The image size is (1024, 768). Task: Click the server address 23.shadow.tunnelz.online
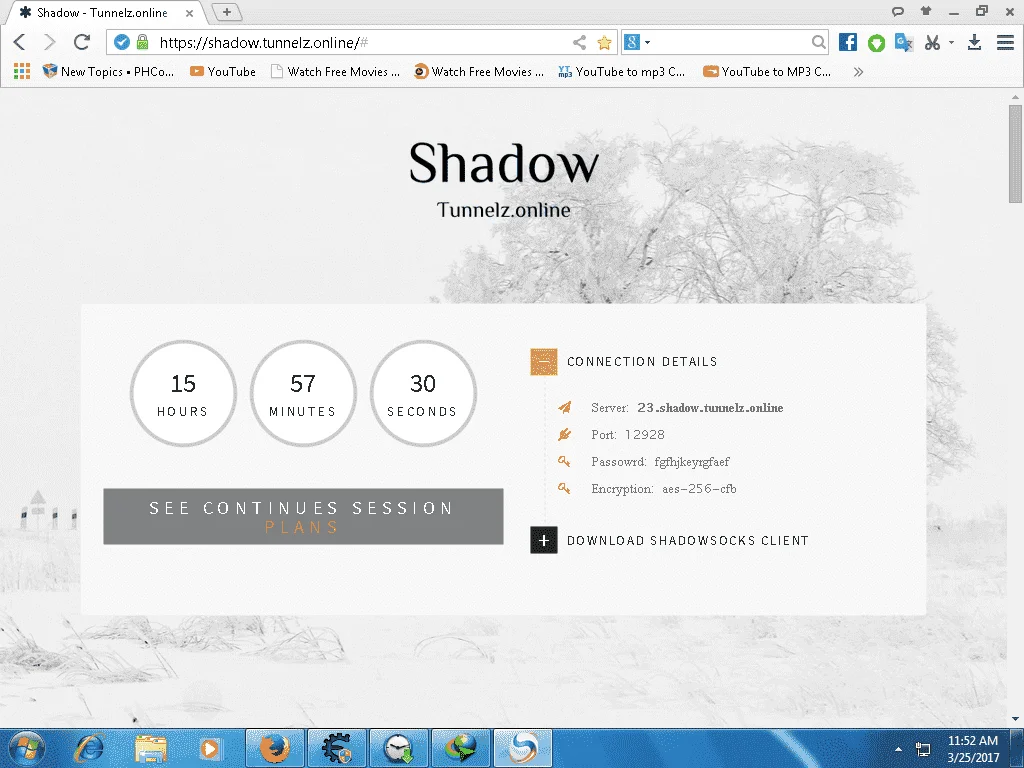[710, 408]
